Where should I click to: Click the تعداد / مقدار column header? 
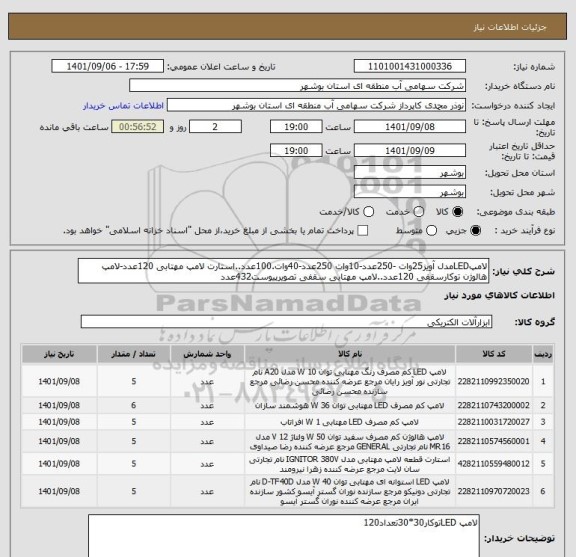click(x=133, y=354)
